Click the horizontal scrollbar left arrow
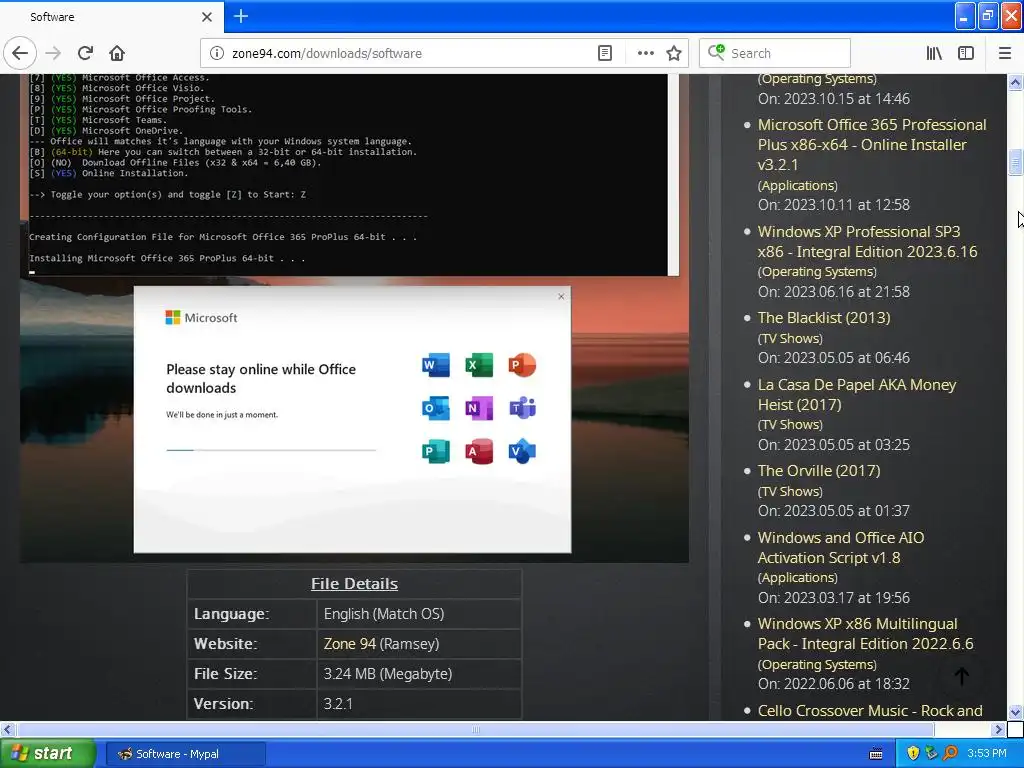1024x768 pixels. [7, 729]
